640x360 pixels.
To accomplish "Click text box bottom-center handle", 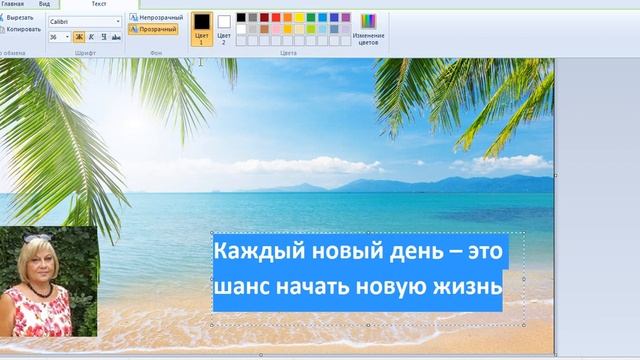I will click(x=368, y=325).
